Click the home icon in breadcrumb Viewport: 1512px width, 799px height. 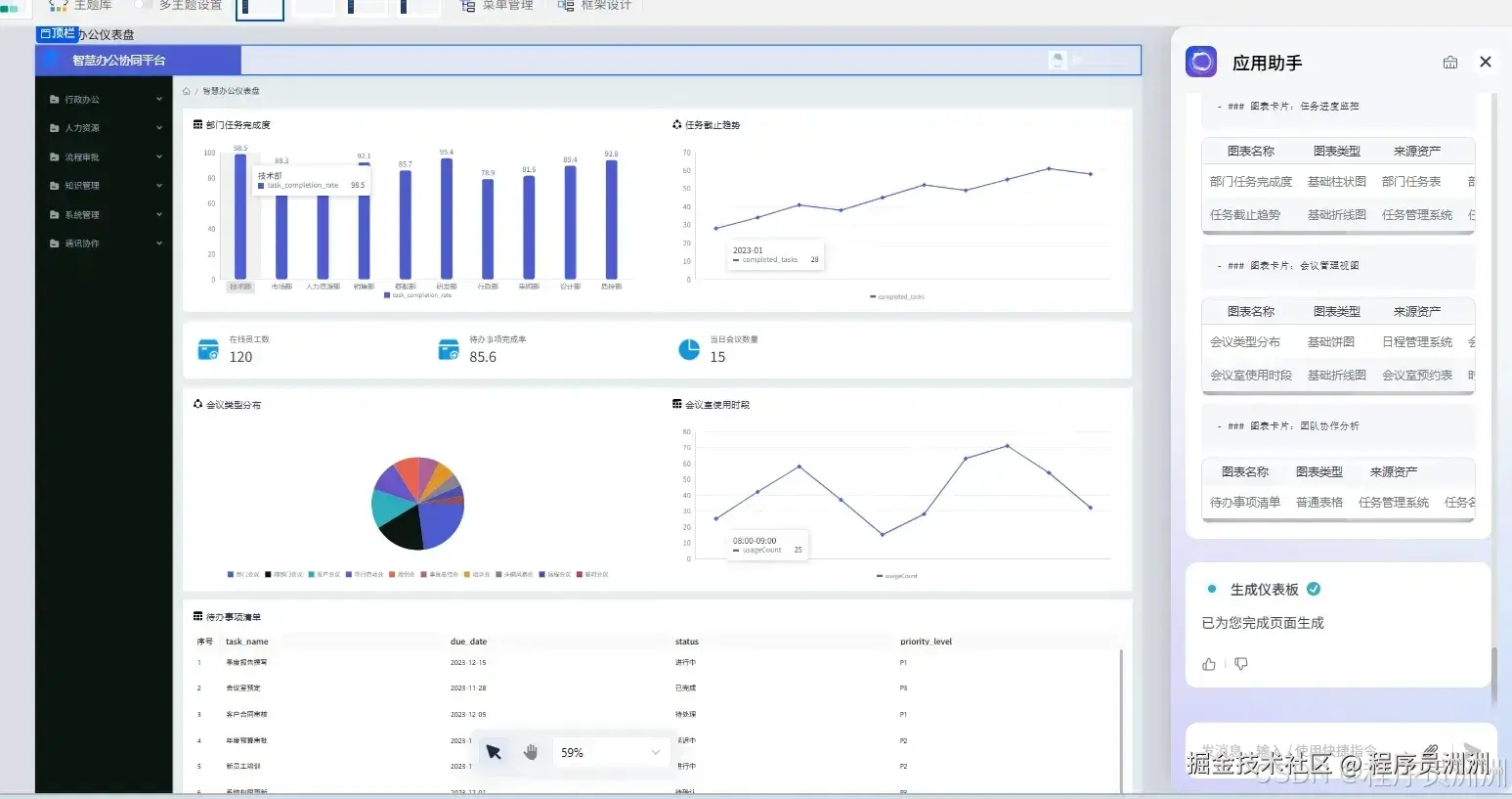(186, 91)
